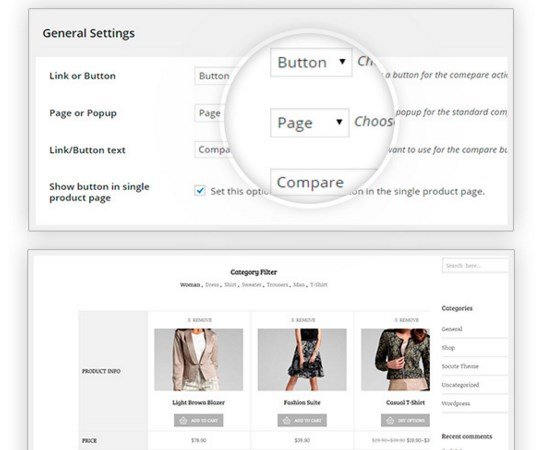Select the Woman category filter
Image resolution: width=540 pixels, height=450 pixels.
coord(190,285)
